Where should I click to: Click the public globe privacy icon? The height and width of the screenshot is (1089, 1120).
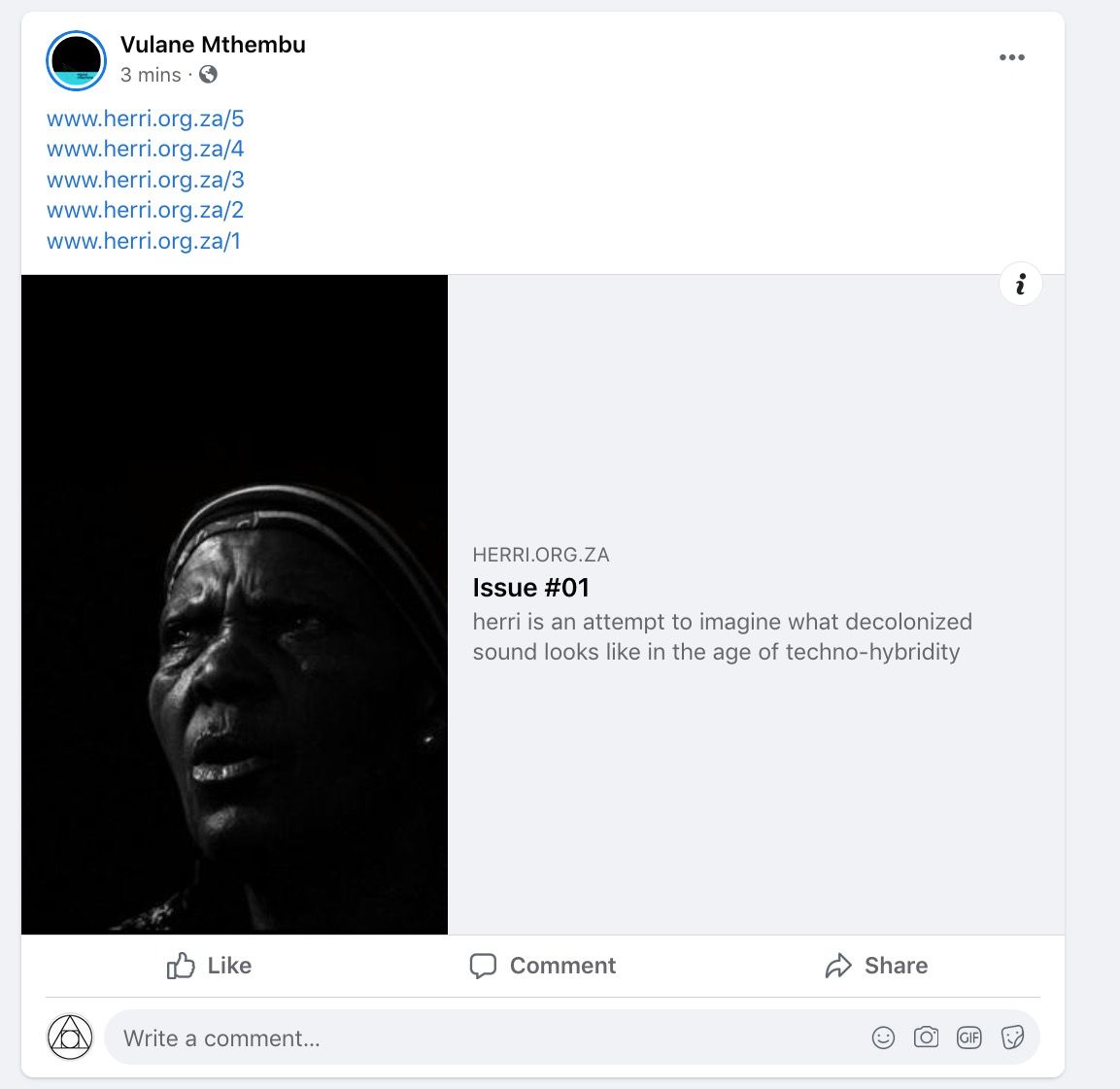(208, 74)
